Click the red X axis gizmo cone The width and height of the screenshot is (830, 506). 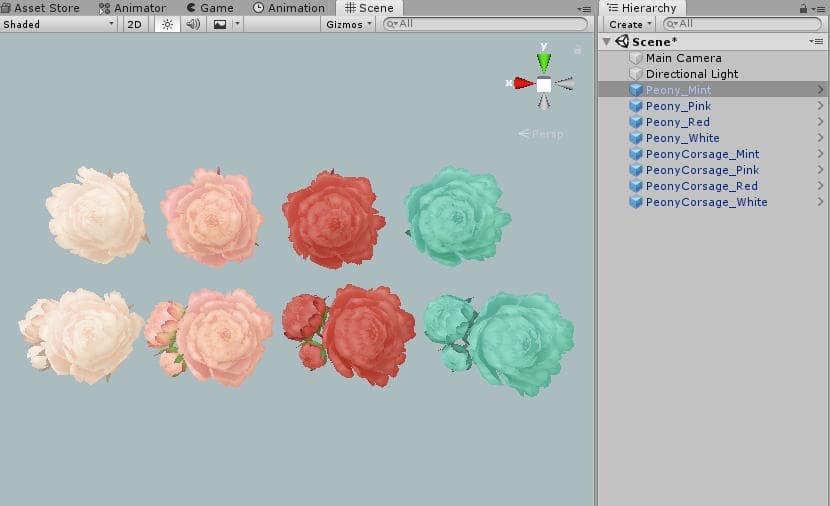click(524, 83)
